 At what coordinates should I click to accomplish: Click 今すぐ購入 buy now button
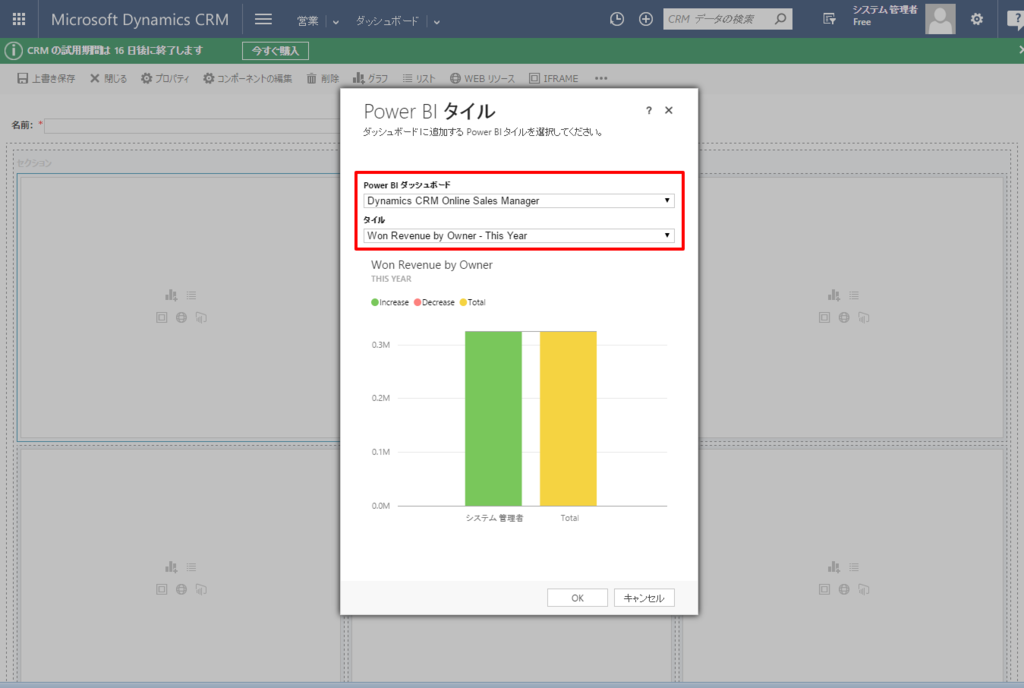[x=275, y=50]
